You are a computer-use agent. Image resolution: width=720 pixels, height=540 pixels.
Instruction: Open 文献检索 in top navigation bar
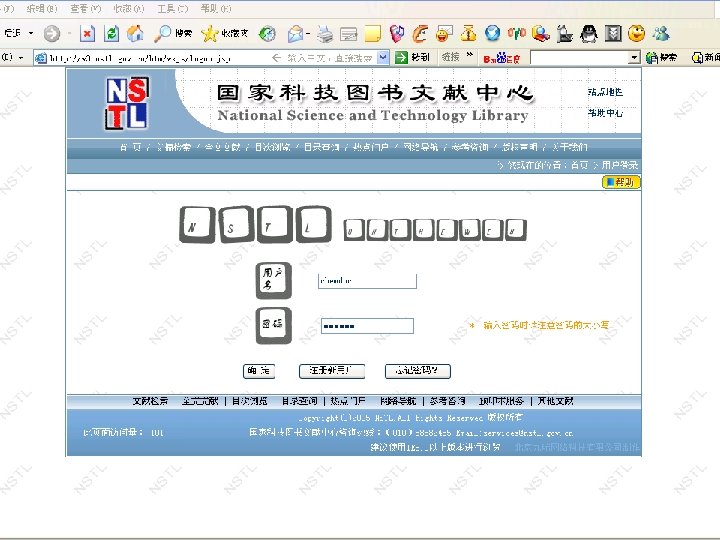pos(174,147)
